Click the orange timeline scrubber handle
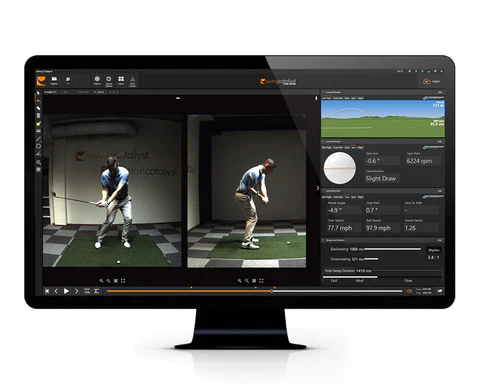This screenshot has height=384, width=480. [272, 291]
